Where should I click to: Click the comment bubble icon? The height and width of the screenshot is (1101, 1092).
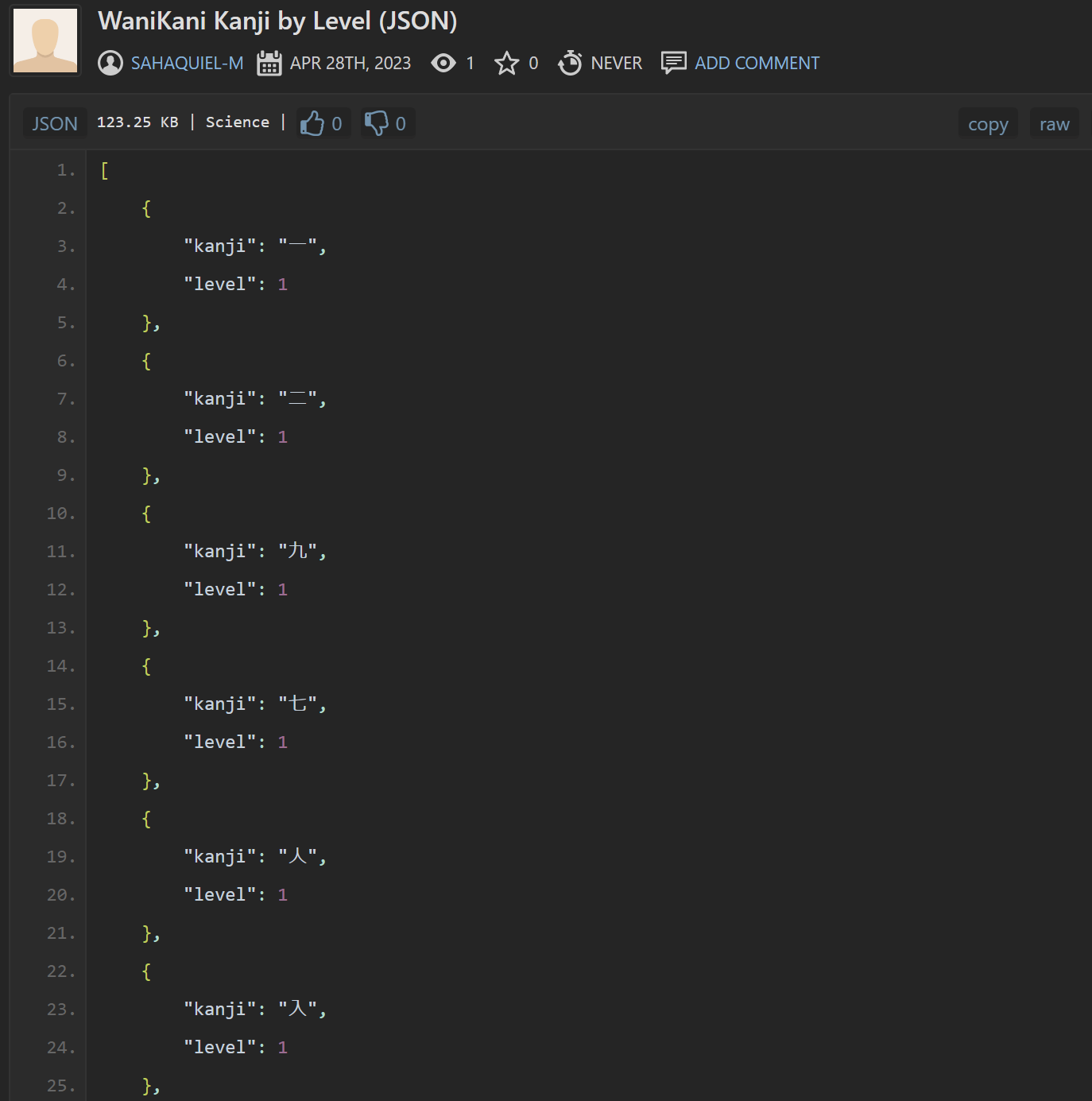[x=674, y=63]
